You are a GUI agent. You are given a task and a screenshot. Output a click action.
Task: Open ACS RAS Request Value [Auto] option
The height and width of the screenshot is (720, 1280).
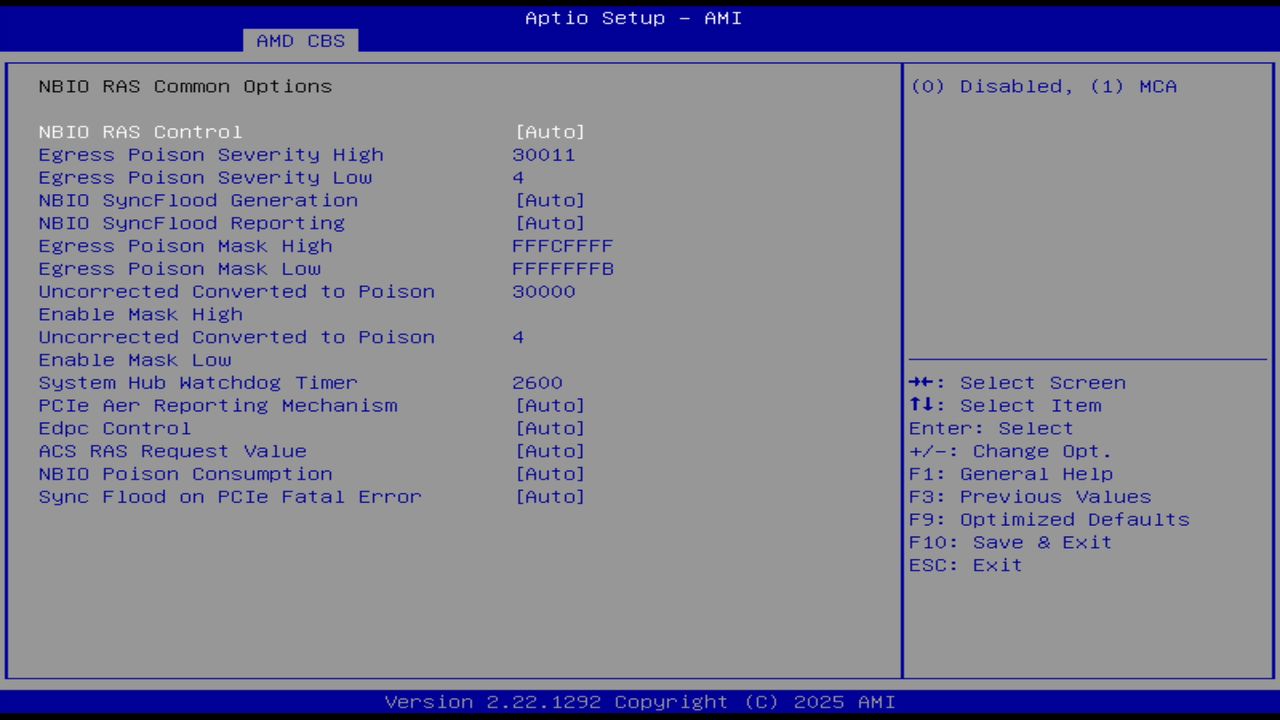pos(550,451)
